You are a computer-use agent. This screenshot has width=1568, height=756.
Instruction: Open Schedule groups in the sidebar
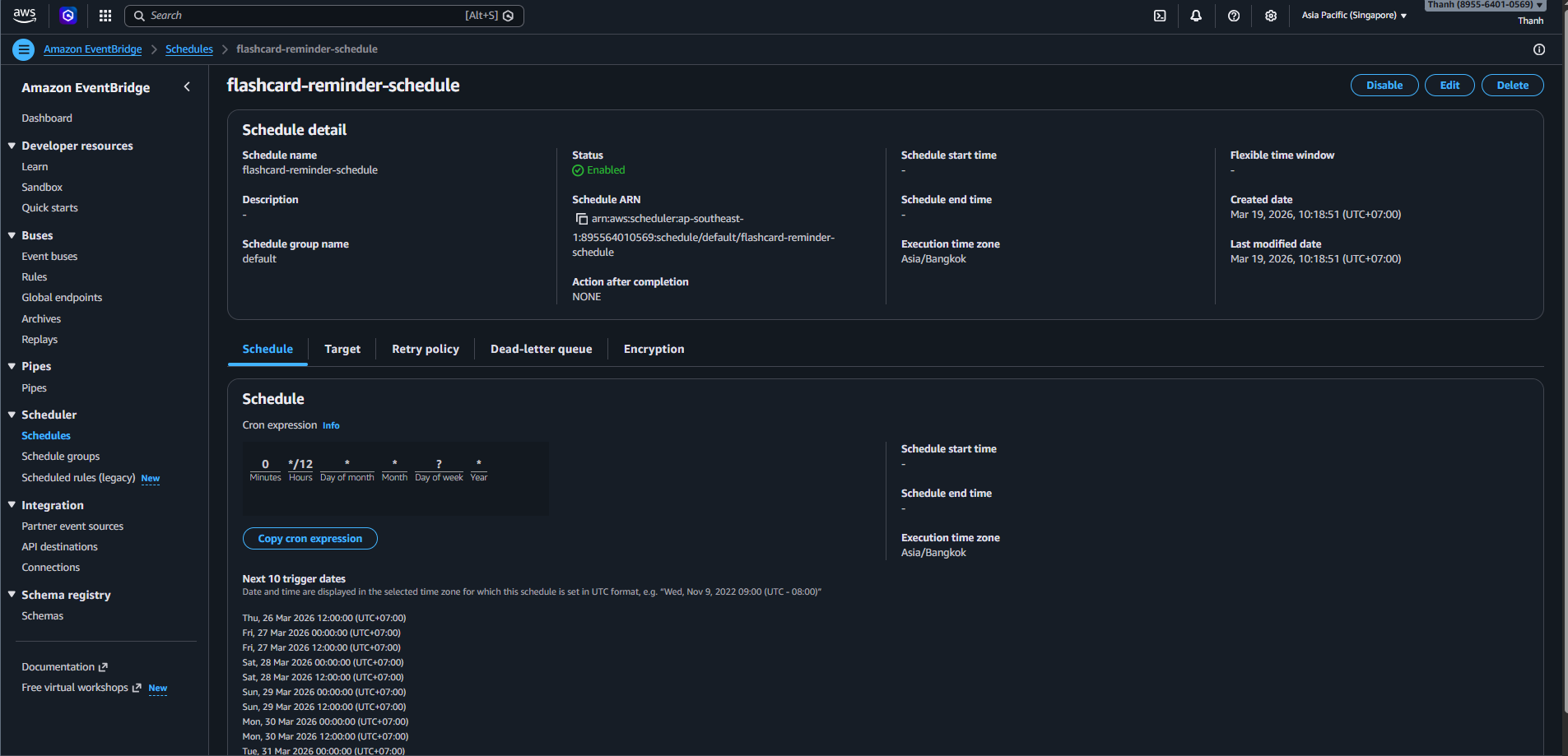[60, 457]
